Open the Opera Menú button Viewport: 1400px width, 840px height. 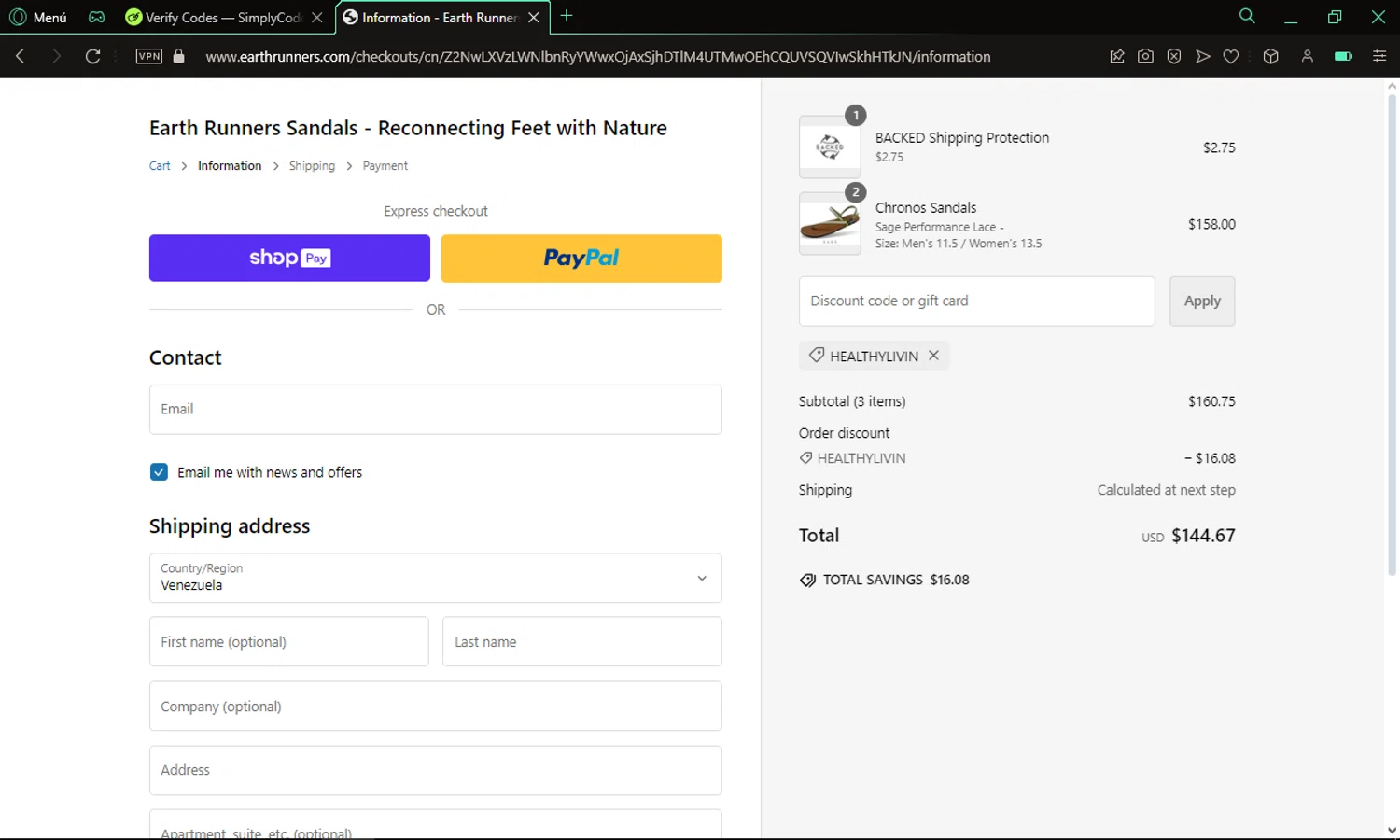coord(37,17)
